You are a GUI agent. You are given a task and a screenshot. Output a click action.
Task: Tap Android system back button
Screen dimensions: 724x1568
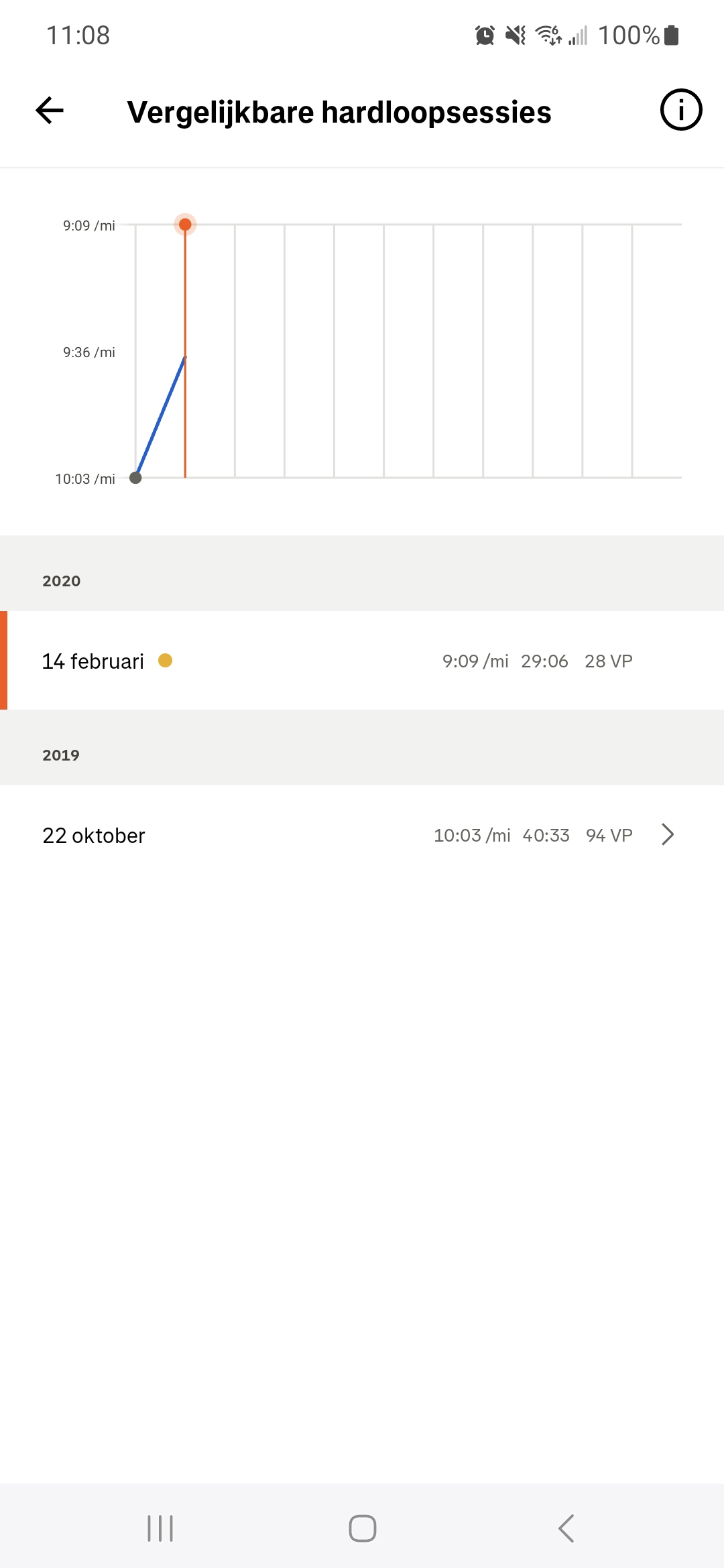(566, 1528)
